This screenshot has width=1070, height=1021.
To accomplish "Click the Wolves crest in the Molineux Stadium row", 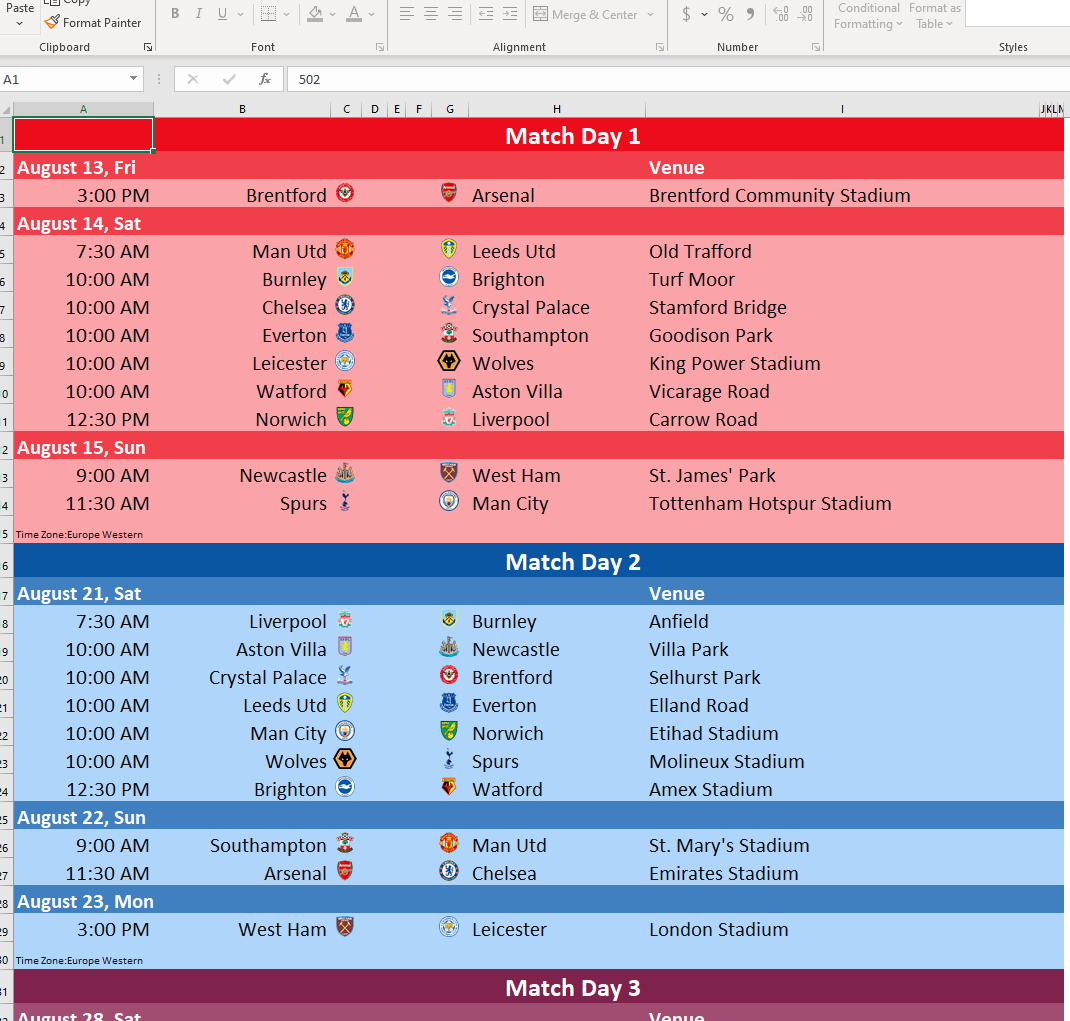I will click(345, 760).
